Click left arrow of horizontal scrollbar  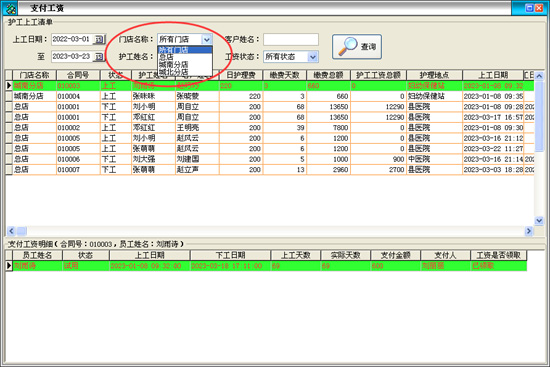click(11, 231)
